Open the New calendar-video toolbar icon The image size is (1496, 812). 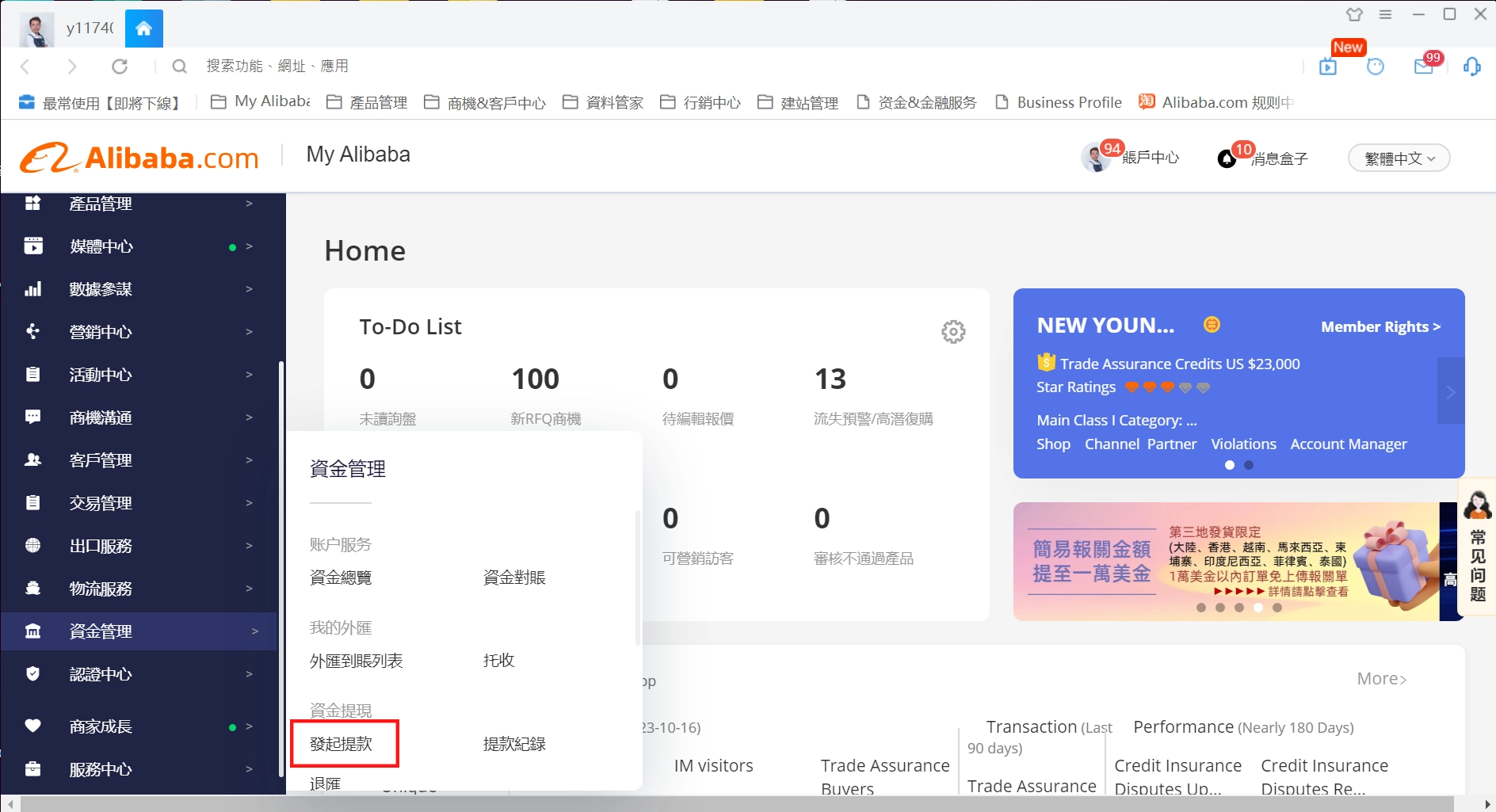click(x=1328, y=67)
